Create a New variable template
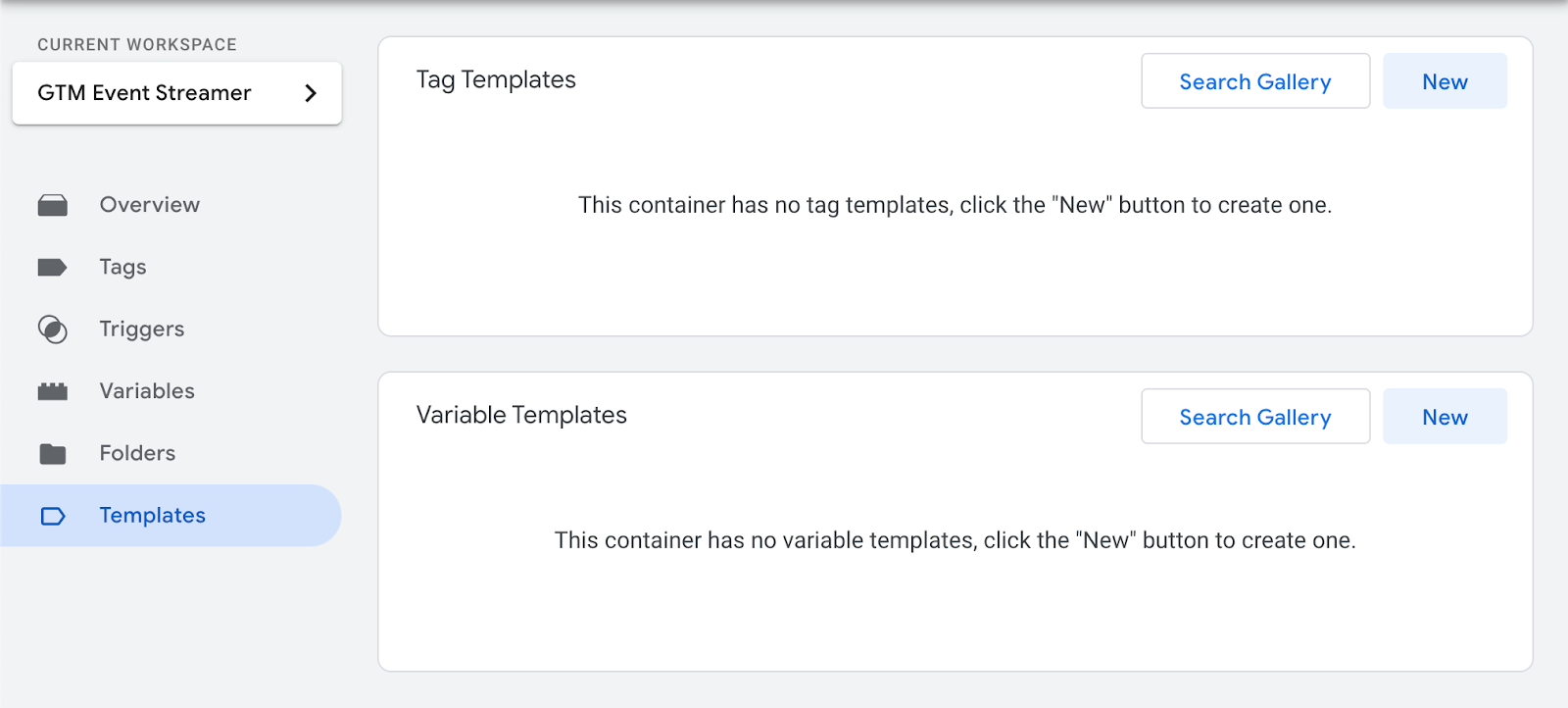 click(1445, 417)
